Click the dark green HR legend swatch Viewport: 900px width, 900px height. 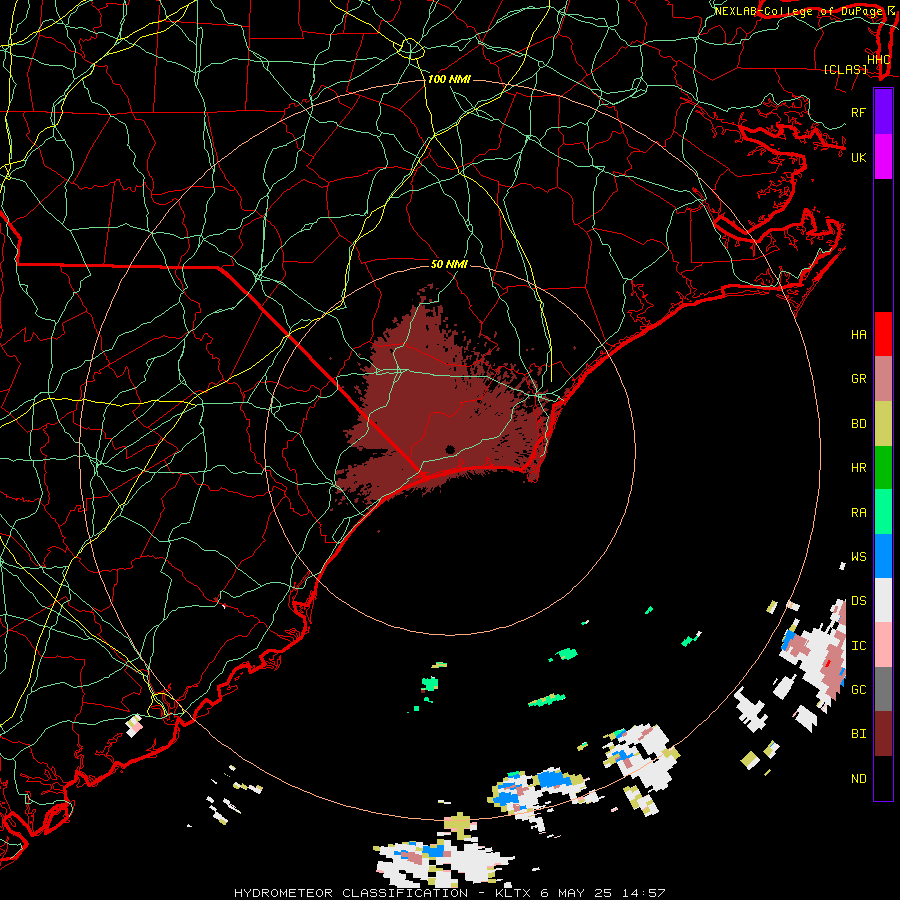[883, 467]
